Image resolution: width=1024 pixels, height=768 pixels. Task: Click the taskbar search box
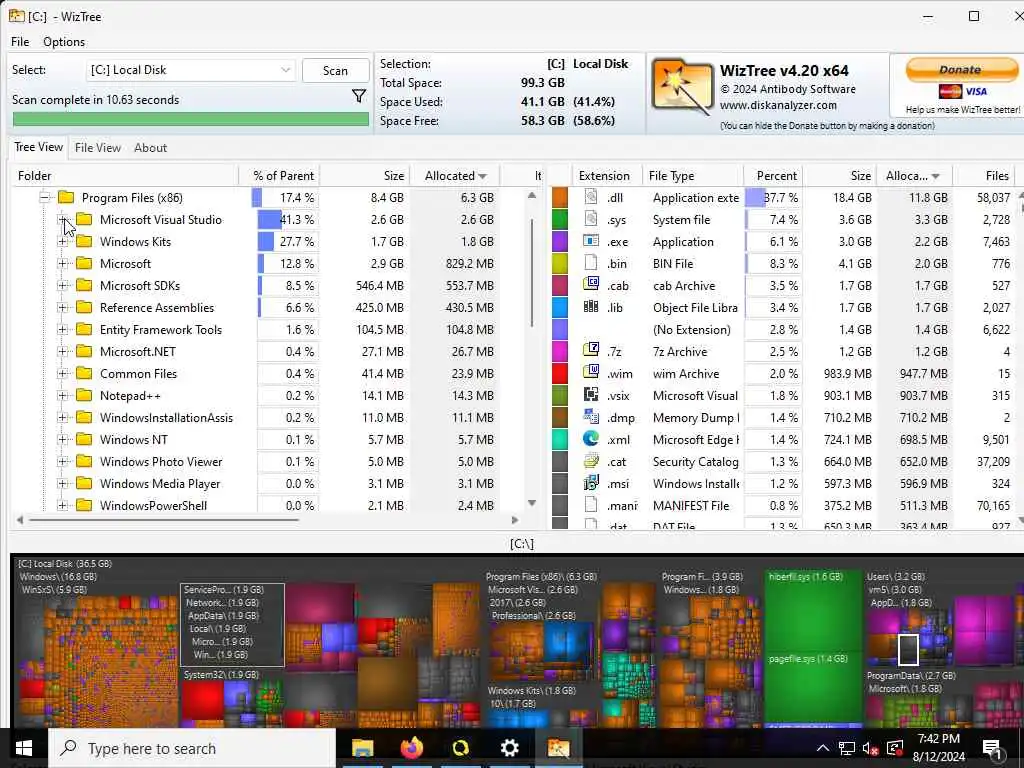[x=192, y=748]
